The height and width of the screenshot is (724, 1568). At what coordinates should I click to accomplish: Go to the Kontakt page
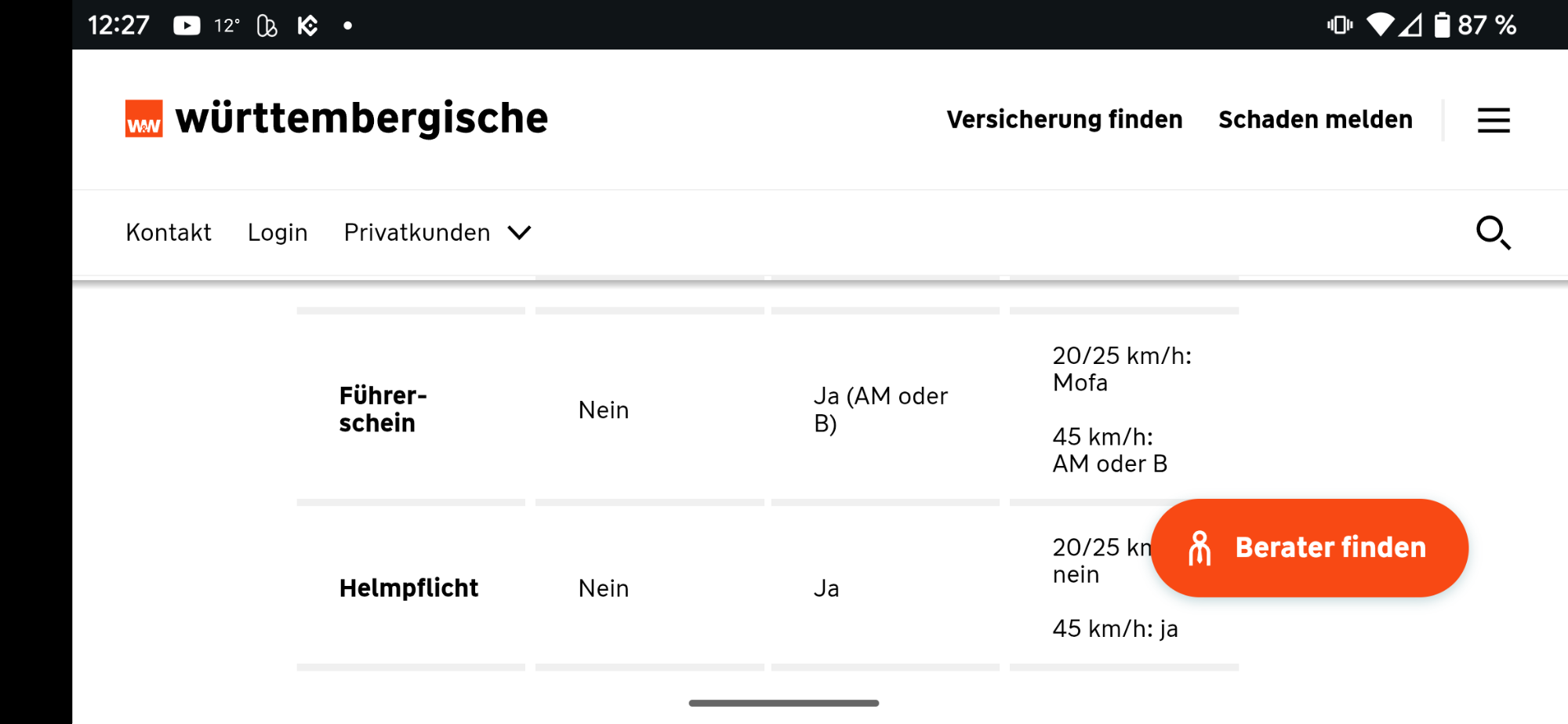(169, 233)
